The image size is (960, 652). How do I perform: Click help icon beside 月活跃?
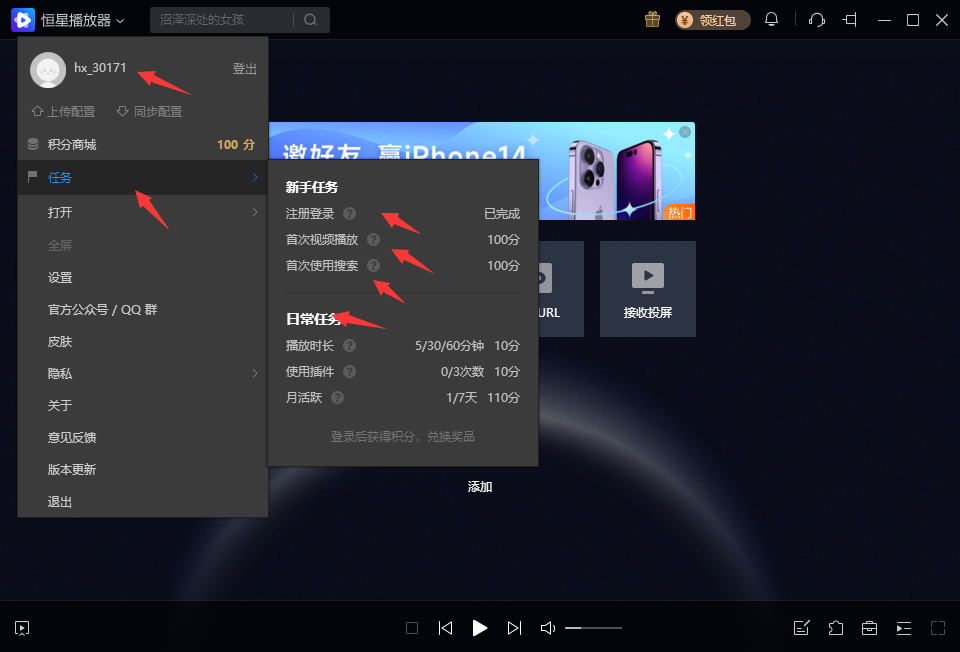pos(337,398)
